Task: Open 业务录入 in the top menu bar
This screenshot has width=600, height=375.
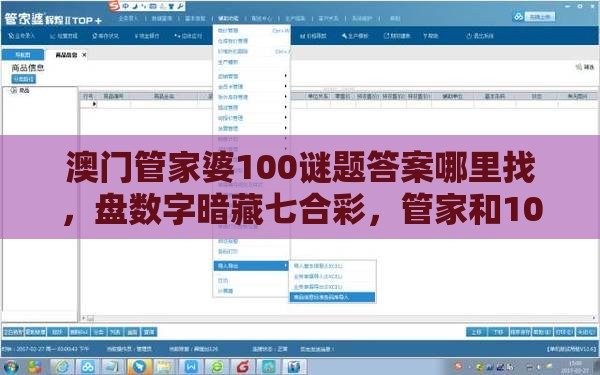Action: (128, 18)
